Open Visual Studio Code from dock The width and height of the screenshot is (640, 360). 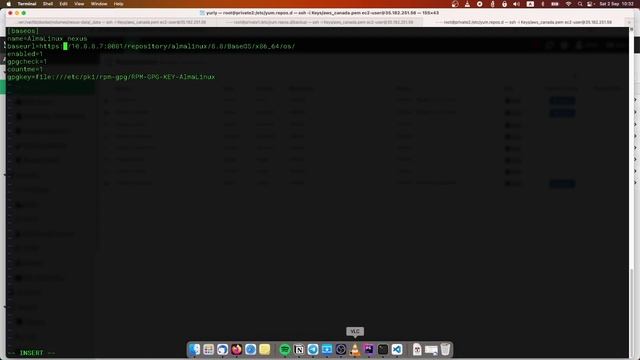tap(397, 349)
